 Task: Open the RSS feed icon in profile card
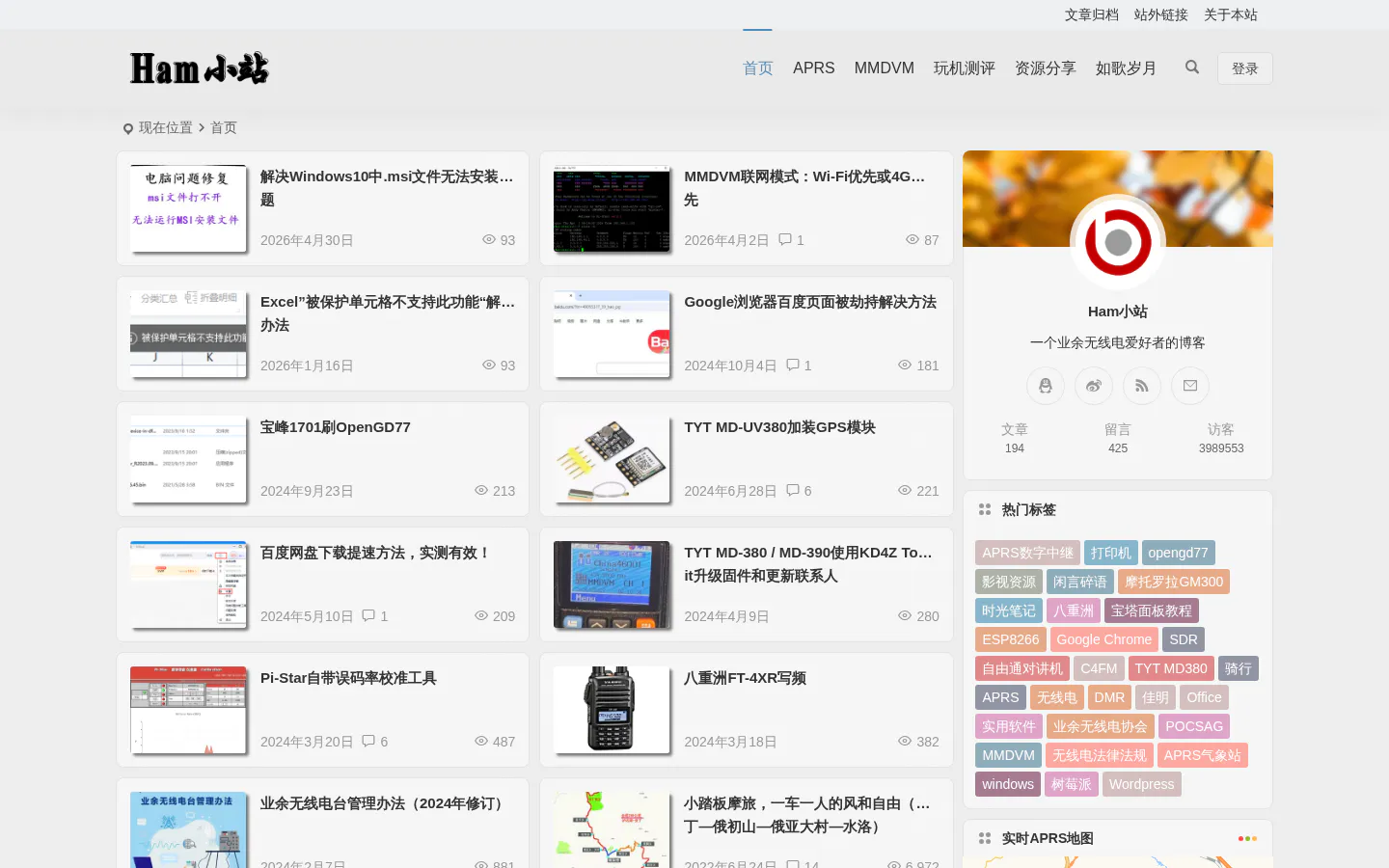pos(1142,386)
